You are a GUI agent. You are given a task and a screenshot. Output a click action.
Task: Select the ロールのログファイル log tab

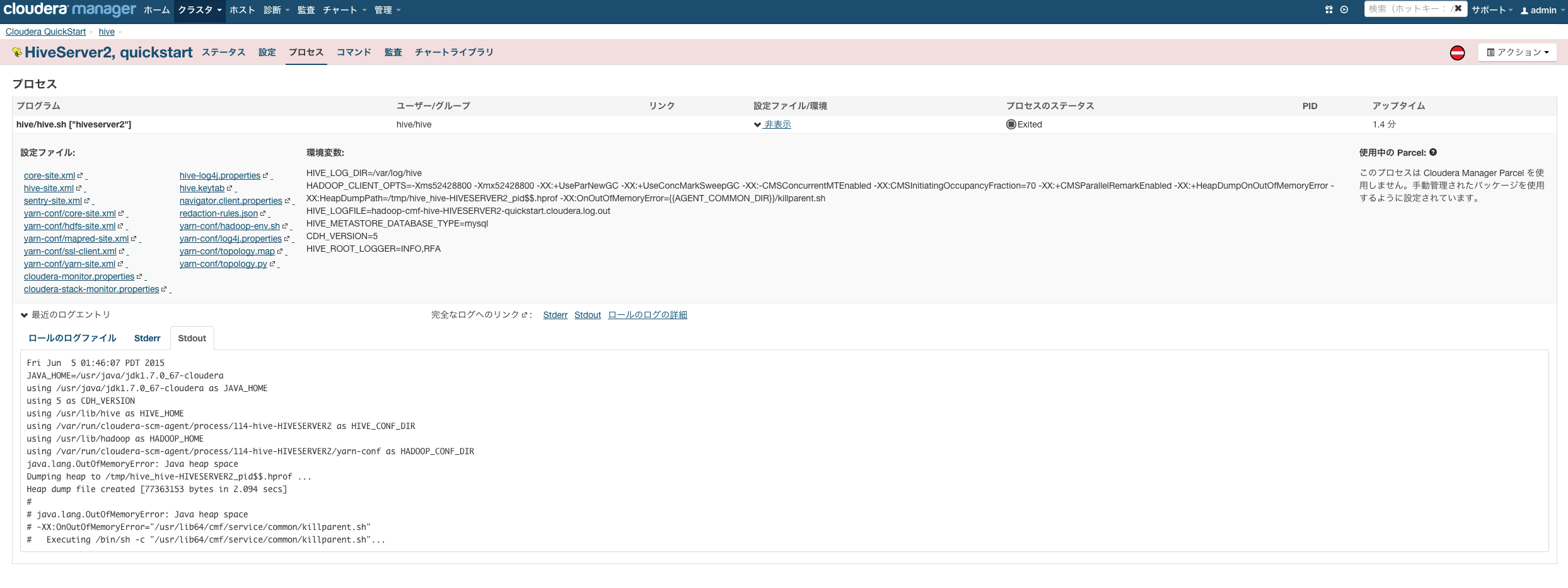[73, 338]
